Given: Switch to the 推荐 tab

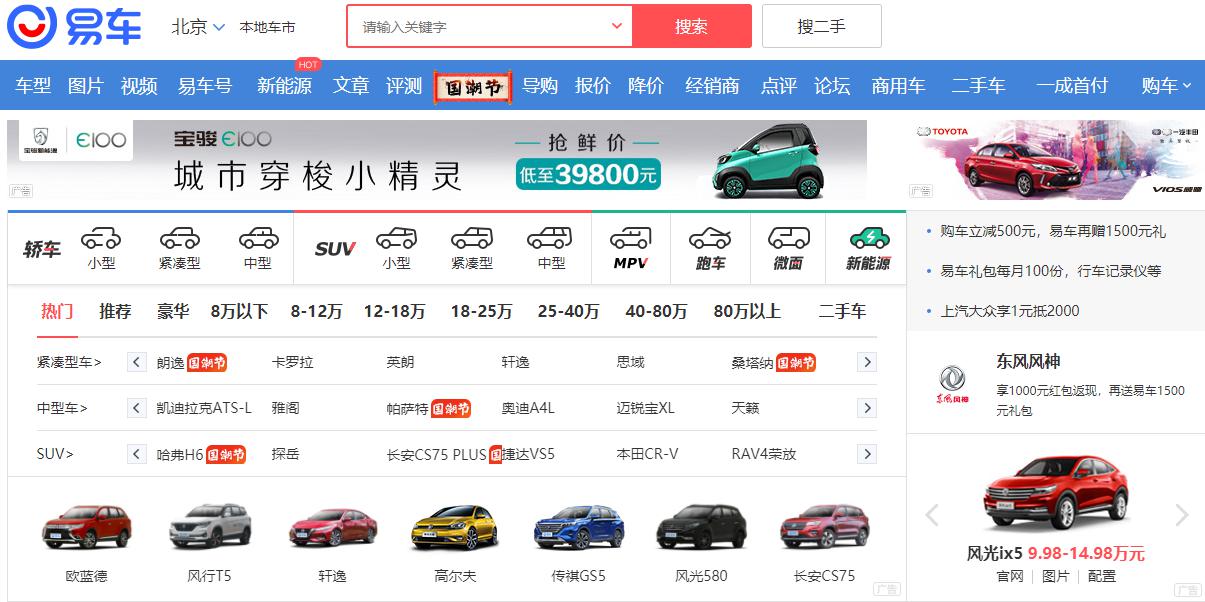Looking at the screenshot, I should [x=115, y=311].
